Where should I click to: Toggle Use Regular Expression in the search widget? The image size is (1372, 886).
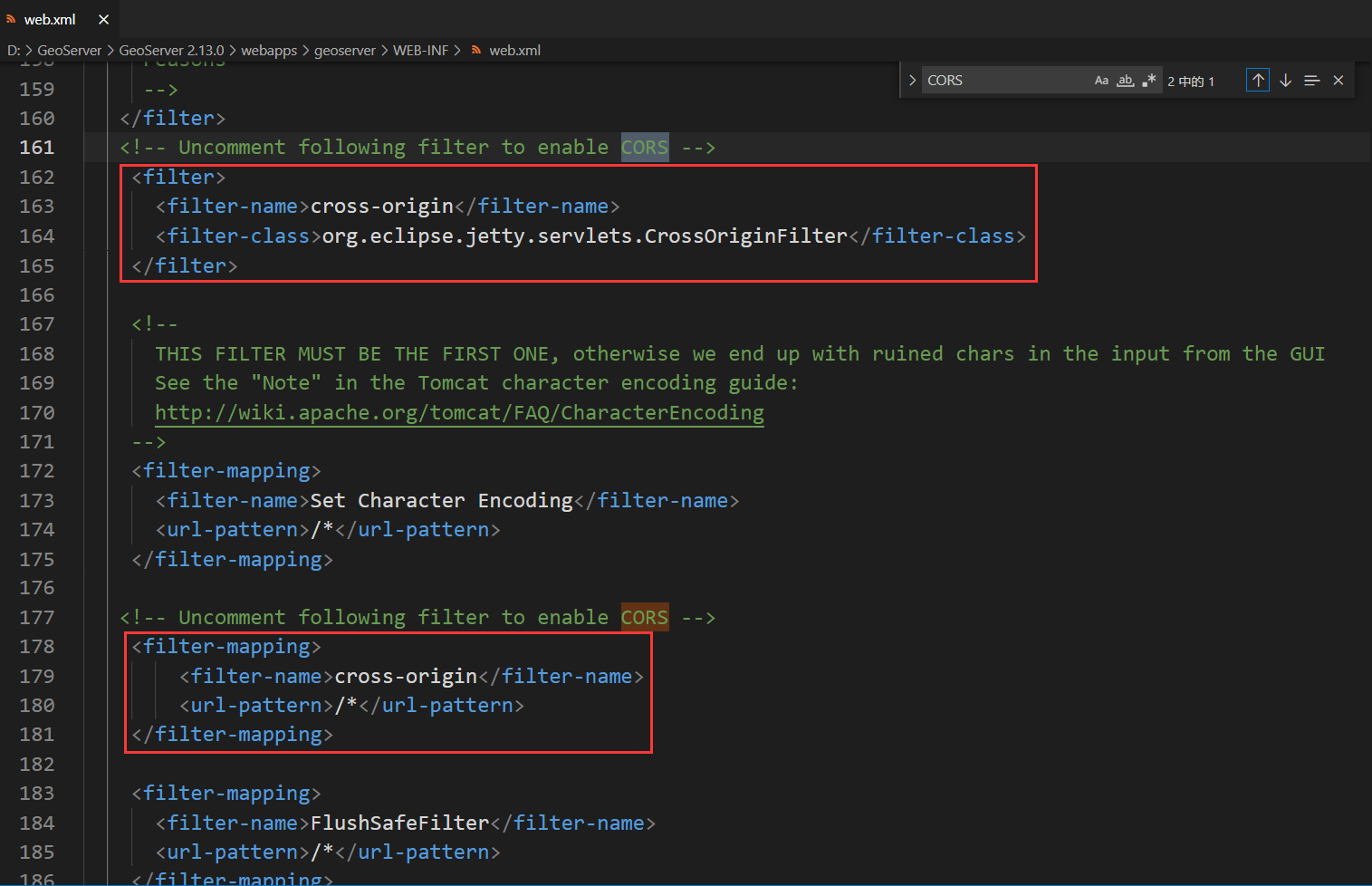[x=1148, y=80]
